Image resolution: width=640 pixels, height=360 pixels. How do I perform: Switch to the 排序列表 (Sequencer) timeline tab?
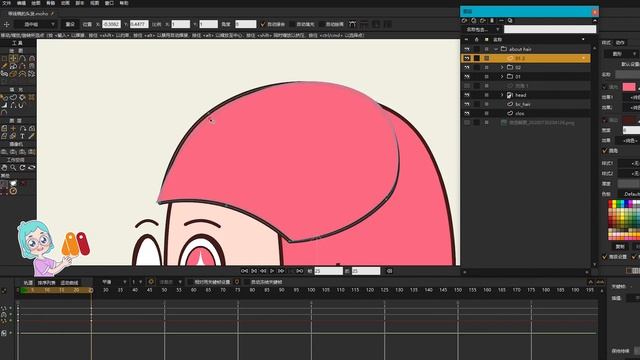47,282
